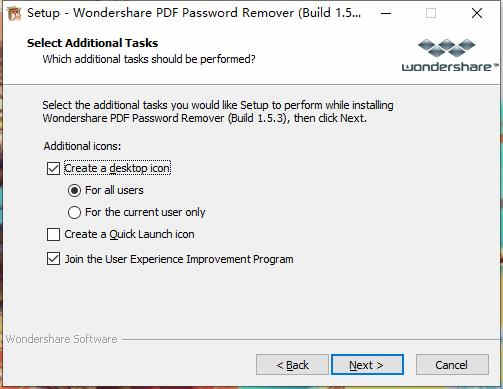Image resolution: width=503 pixels, height=389 pixels.
Task: Minimize the Setup window
Action: point(386,13)
